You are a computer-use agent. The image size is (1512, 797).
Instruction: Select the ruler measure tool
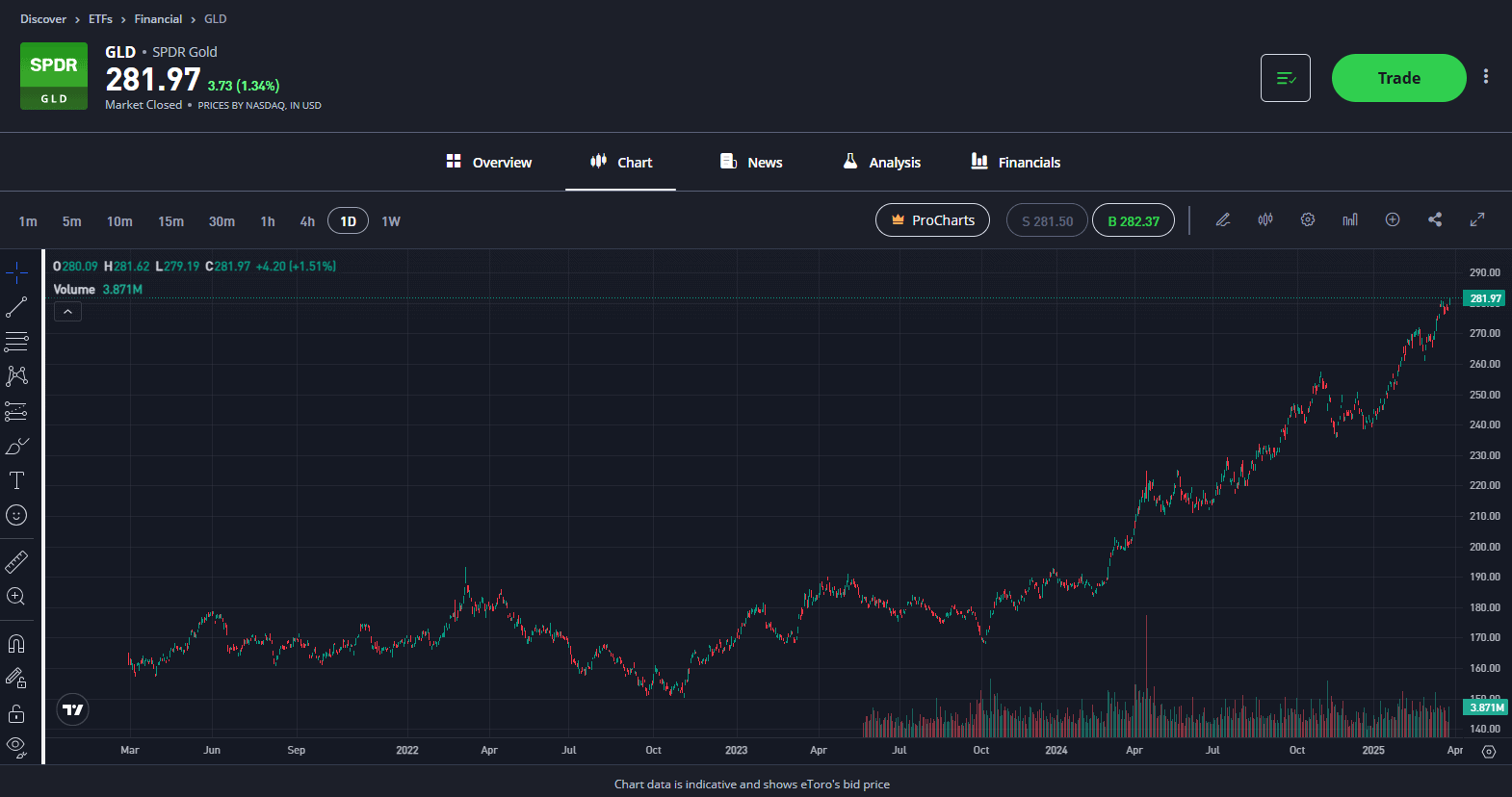[x=16, y=561]
